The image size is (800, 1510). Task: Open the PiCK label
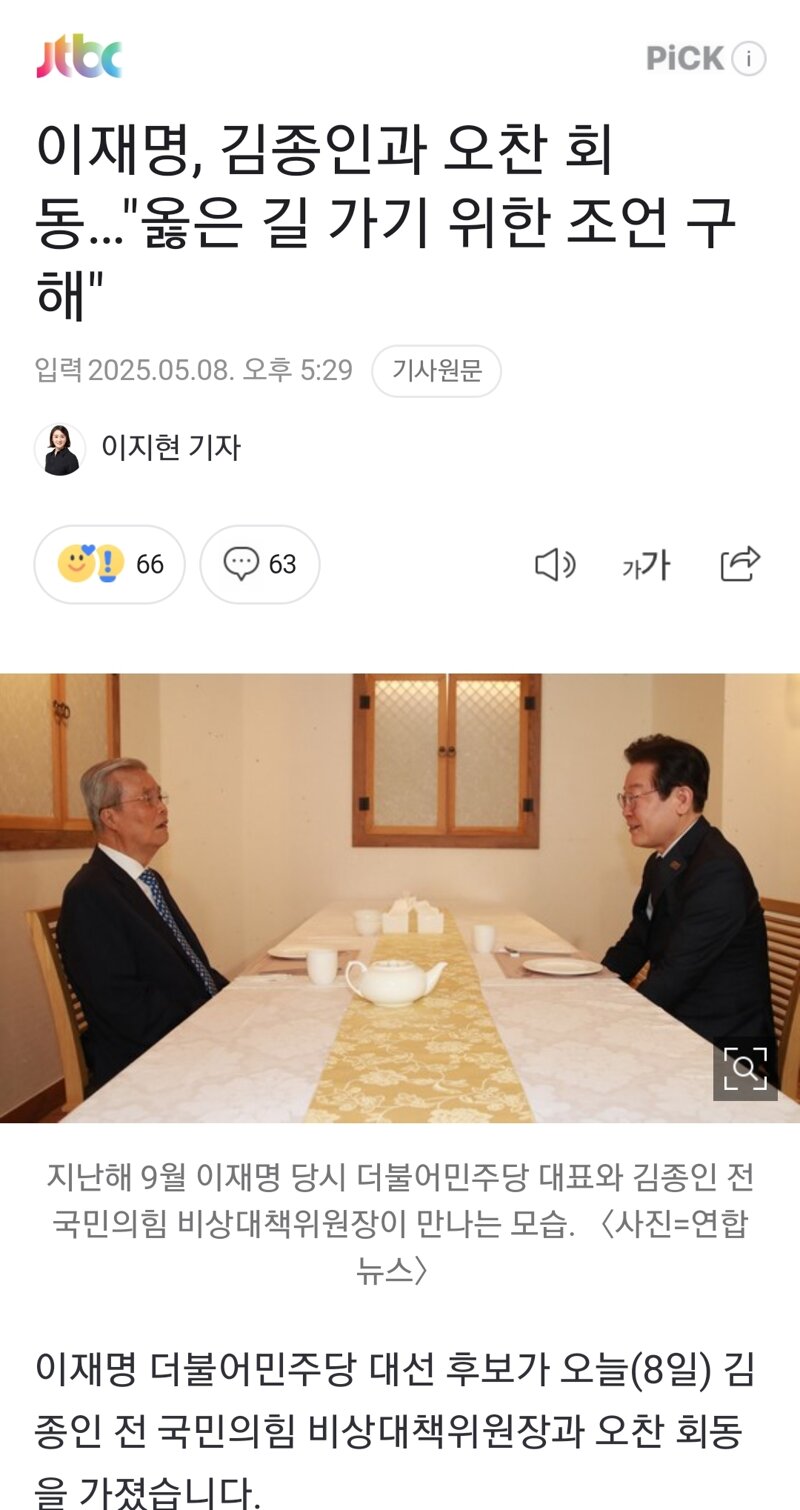[x=685, y=59]
